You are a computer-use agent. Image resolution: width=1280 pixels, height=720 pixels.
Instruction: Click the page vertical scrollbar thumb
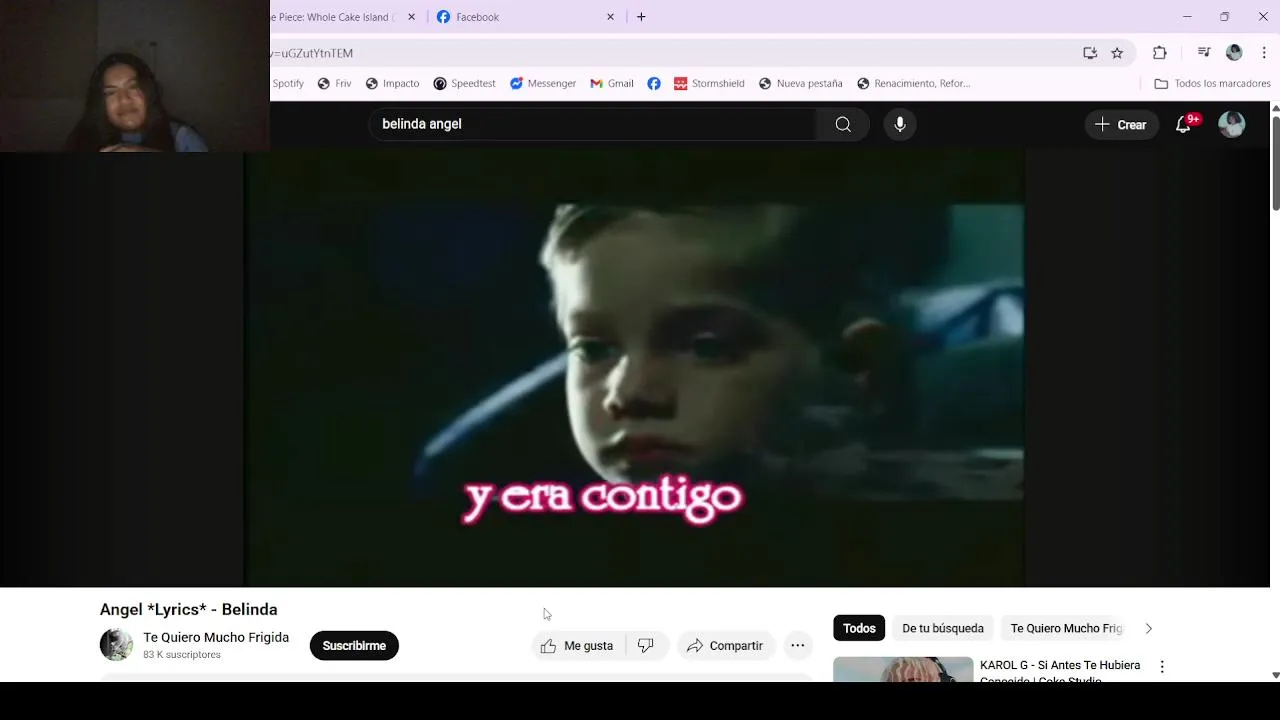click(x=1275, y=163)
